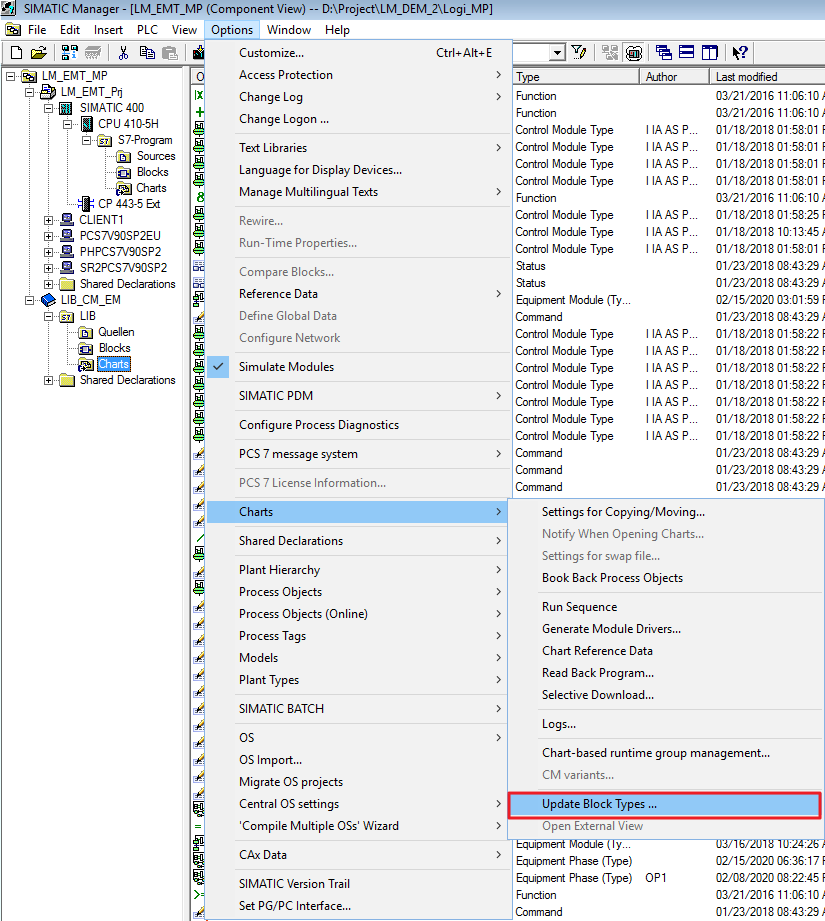Select Configure Process Diagnostics menu entry

358,425
